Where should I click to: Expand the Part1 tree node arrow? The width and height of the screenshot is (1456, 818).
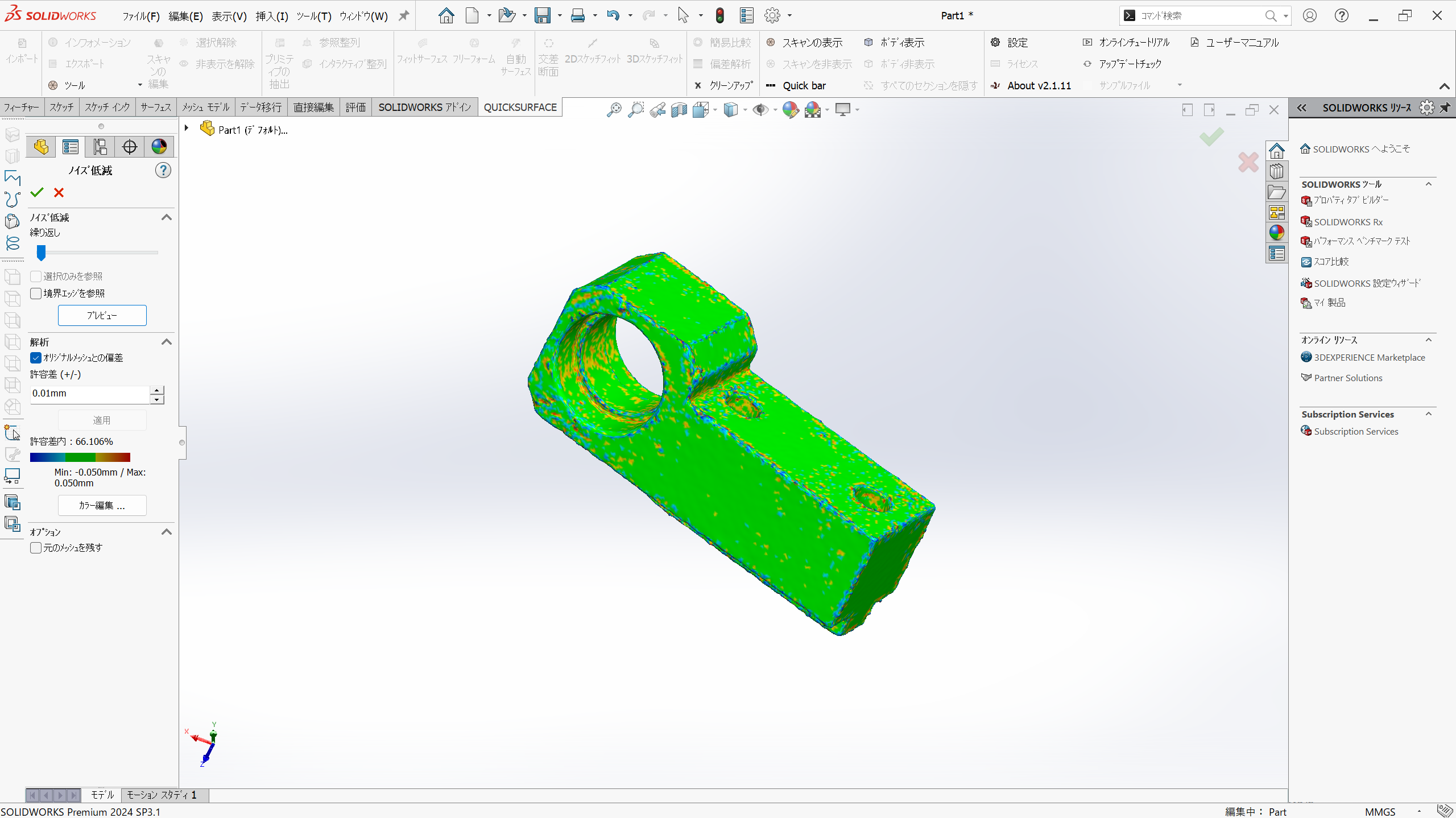point(187,129)
